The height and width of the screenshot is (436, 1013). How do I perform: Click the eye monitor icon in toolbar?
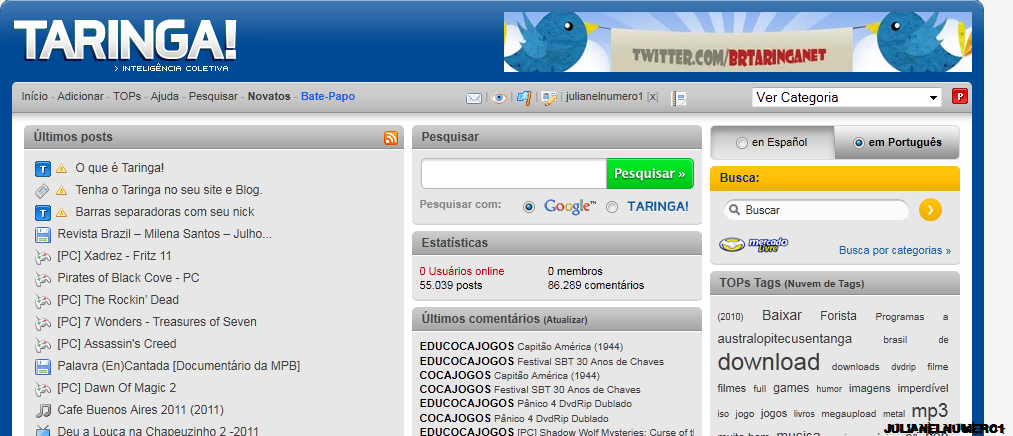[499, 98]
